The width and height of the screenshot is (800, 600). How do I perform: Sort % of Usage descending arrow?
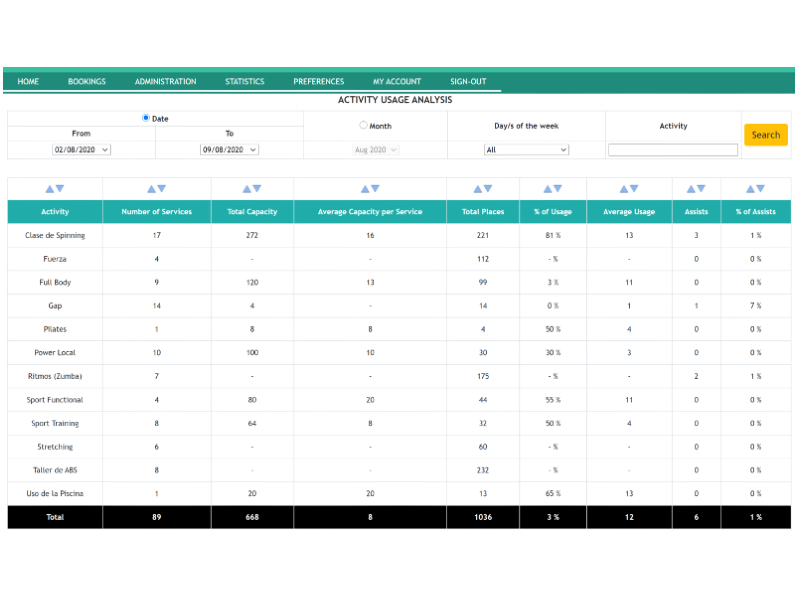(x=557, y=188)
